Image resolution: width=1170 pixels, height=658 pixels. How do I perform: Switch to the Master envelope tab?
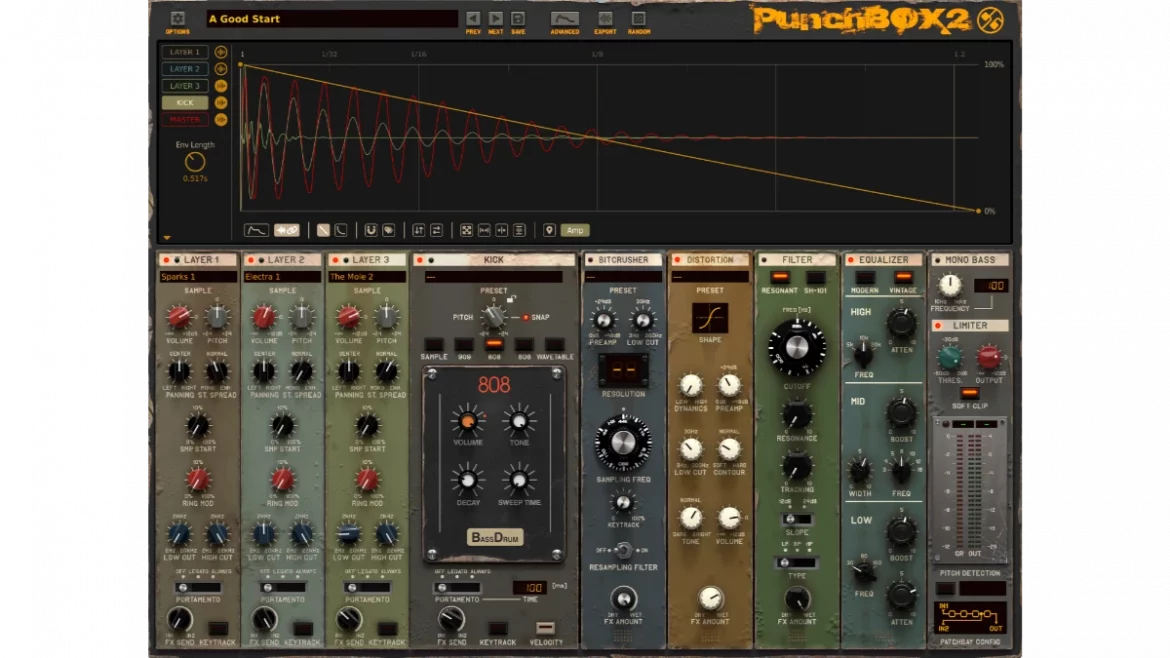[185, 119]
